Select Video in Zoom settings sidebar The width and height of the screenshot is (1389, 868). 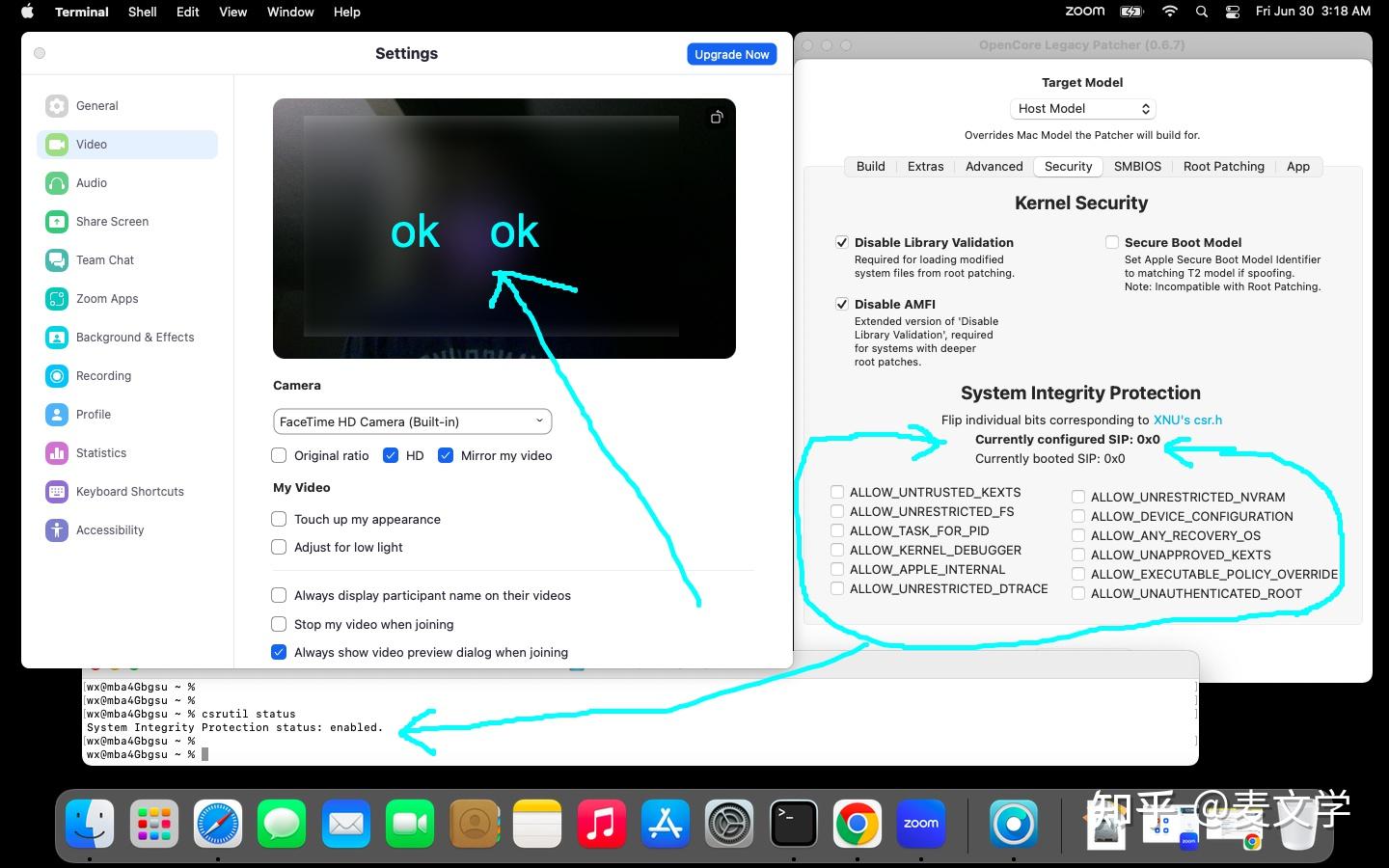[x=127, y=145]
